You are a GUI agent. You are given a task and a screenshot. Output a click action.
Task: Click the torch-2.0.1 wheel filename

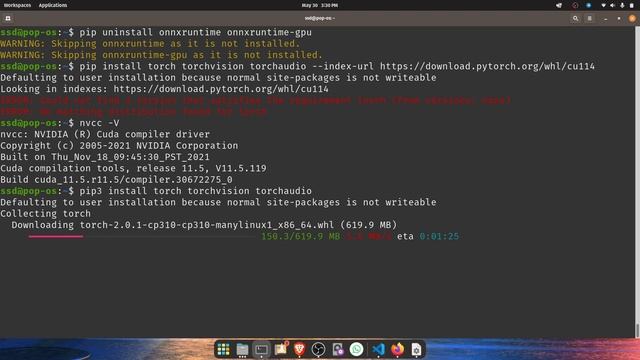[x=207, y=225]
